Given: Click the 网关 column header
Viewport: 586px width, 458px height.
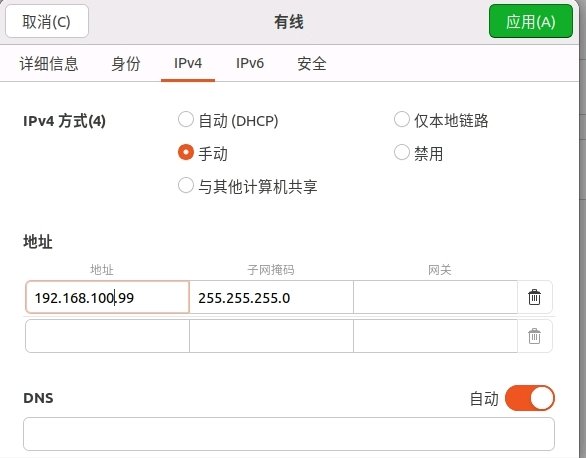Looking at the screenshot, I should (440, 269).
